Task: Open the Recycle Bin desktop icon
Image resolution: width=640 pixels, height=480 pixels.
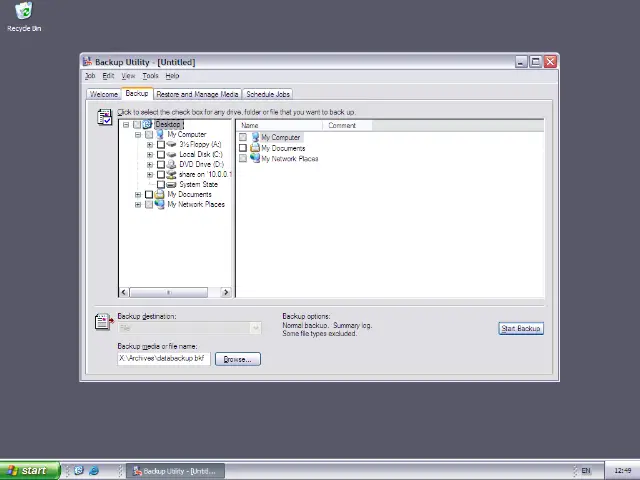Action: 23,12
